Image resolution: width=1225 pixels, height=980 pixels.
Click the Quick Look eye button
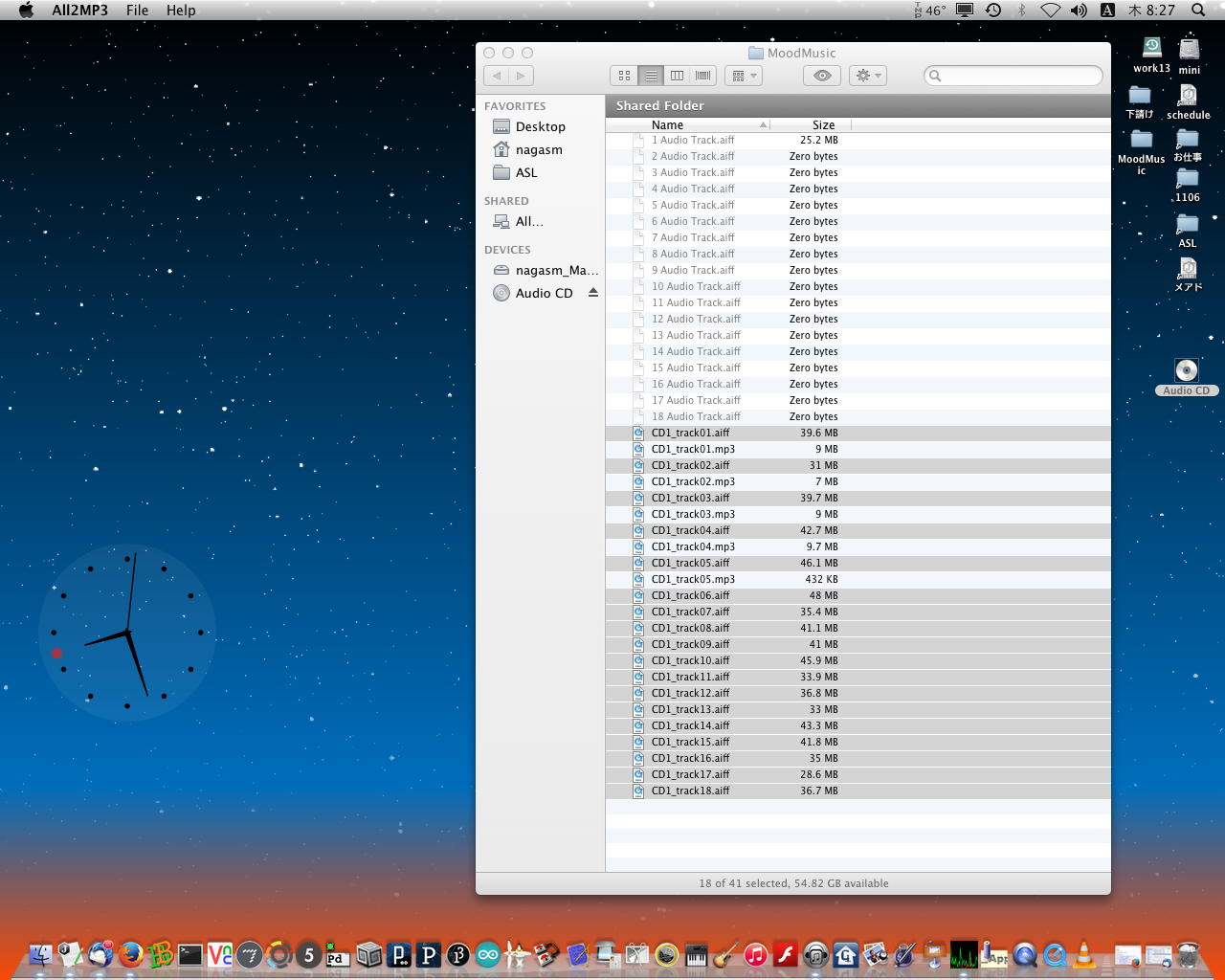pyautogui.click(x=822, y=76)
